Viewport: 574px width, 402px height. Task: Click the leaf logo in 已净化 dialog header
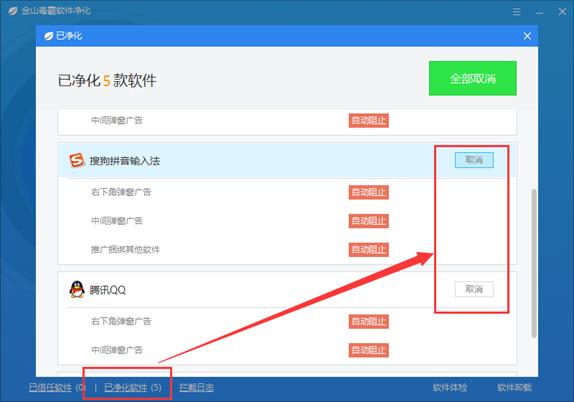coord(48,36)
